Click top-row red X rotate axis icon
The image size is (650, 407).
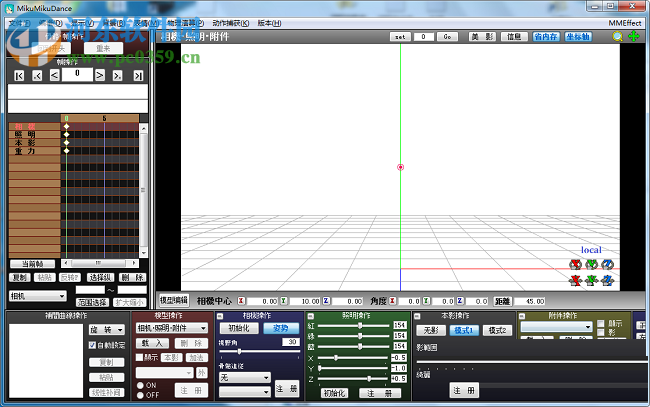(575, 264)
